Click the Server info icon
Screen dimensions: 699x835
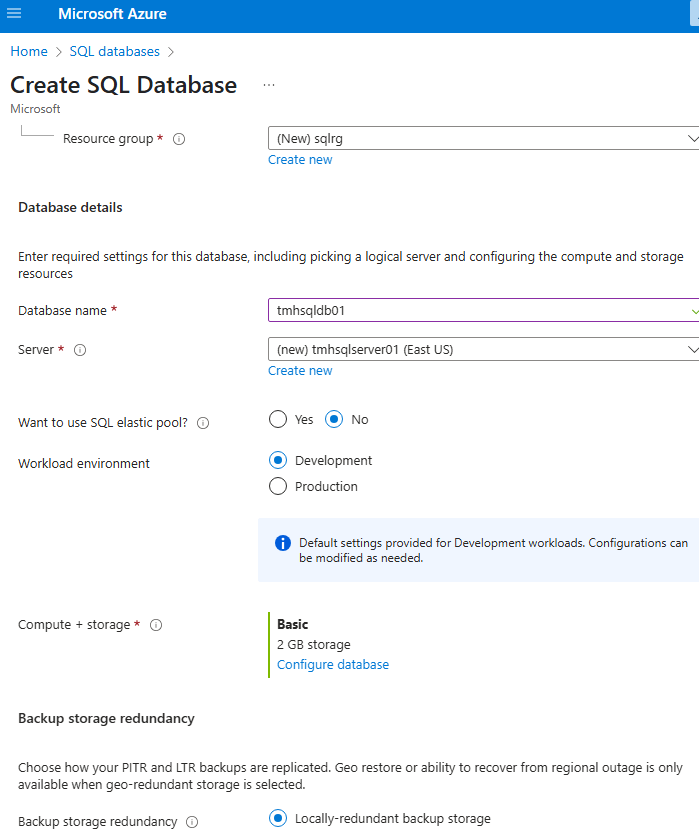[x=80, y=350]
